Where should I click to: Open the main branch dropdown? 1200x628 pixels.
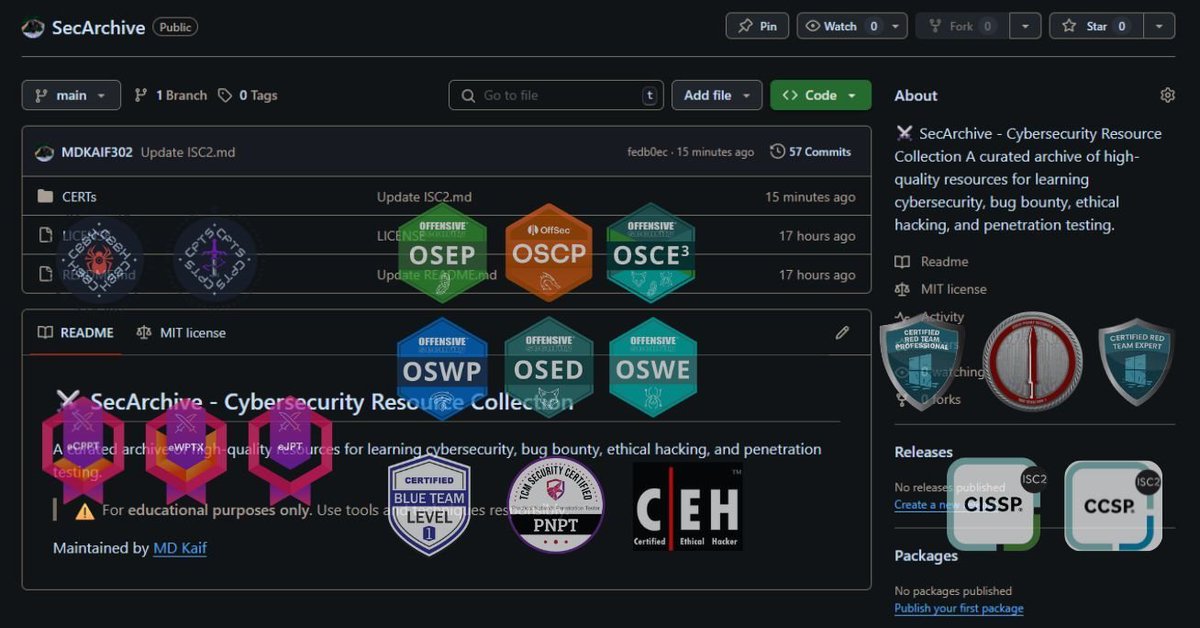tap(71, 95)
